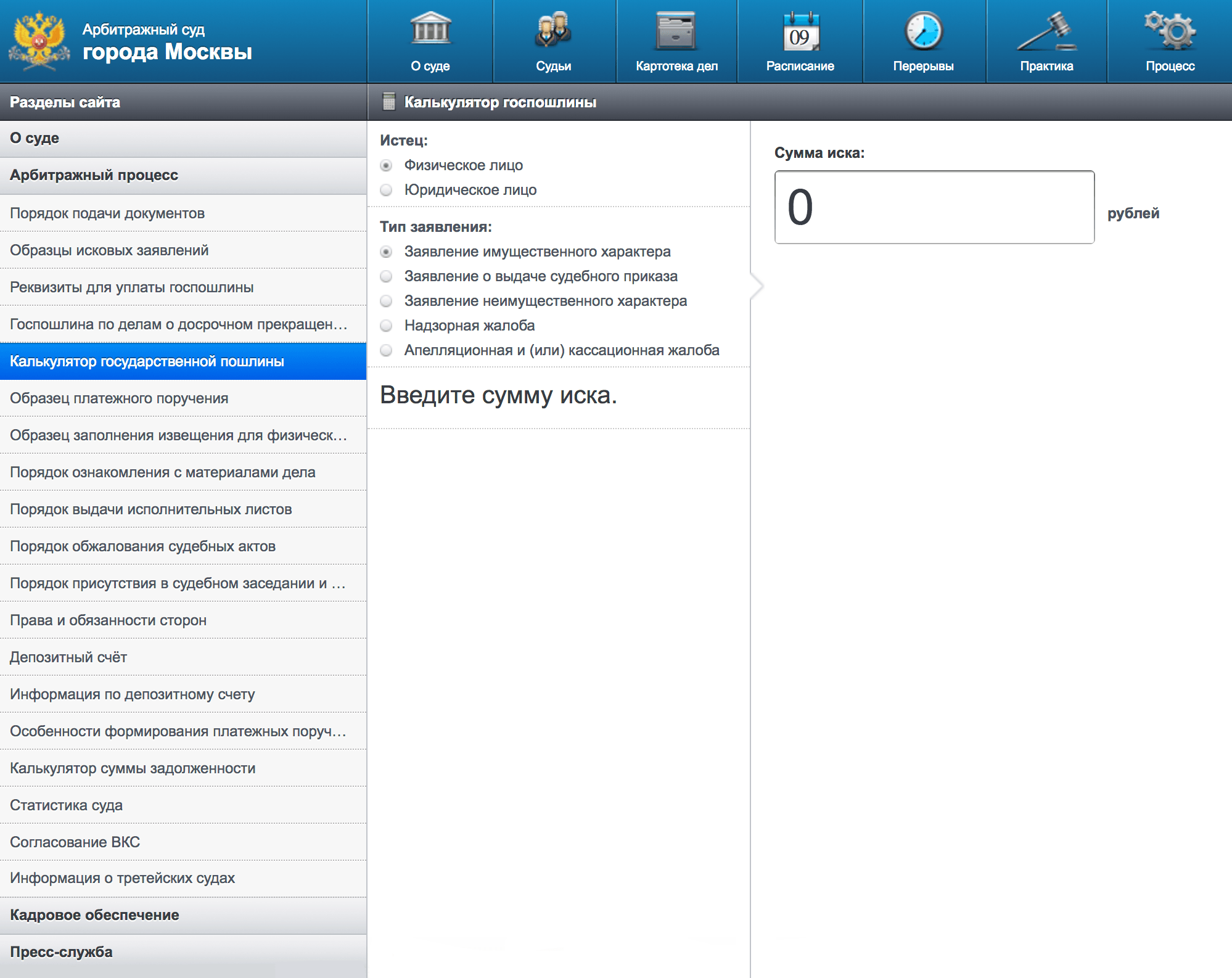Select Апелляционная и кассационная жалоба option
Image resolution: width=1232 pixels, height=978 pixels.
click(x=387, y=350)
